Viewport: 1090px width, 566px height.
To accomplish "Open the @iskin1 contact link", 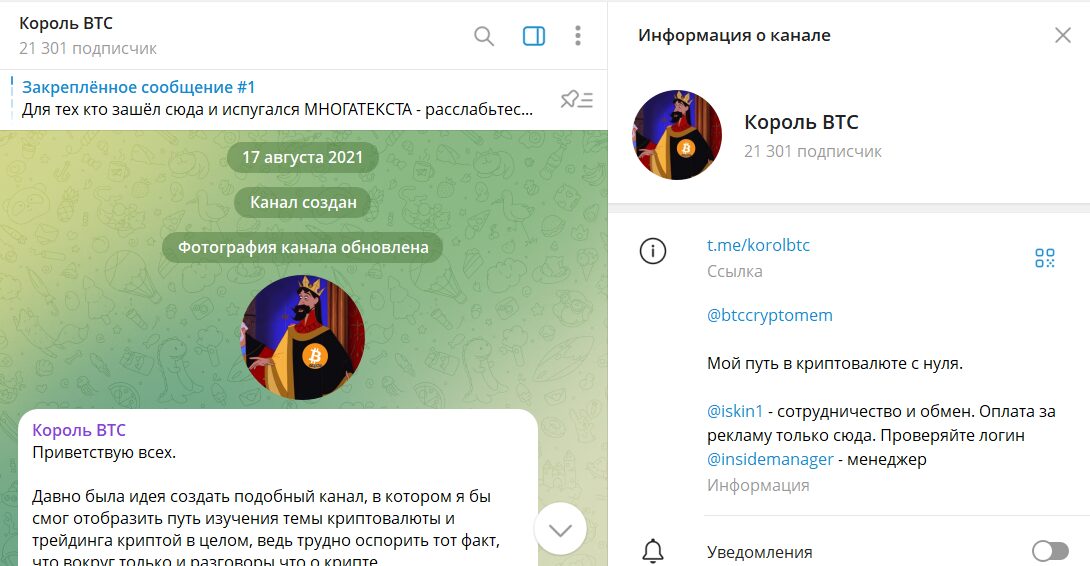I will [735, 411].
